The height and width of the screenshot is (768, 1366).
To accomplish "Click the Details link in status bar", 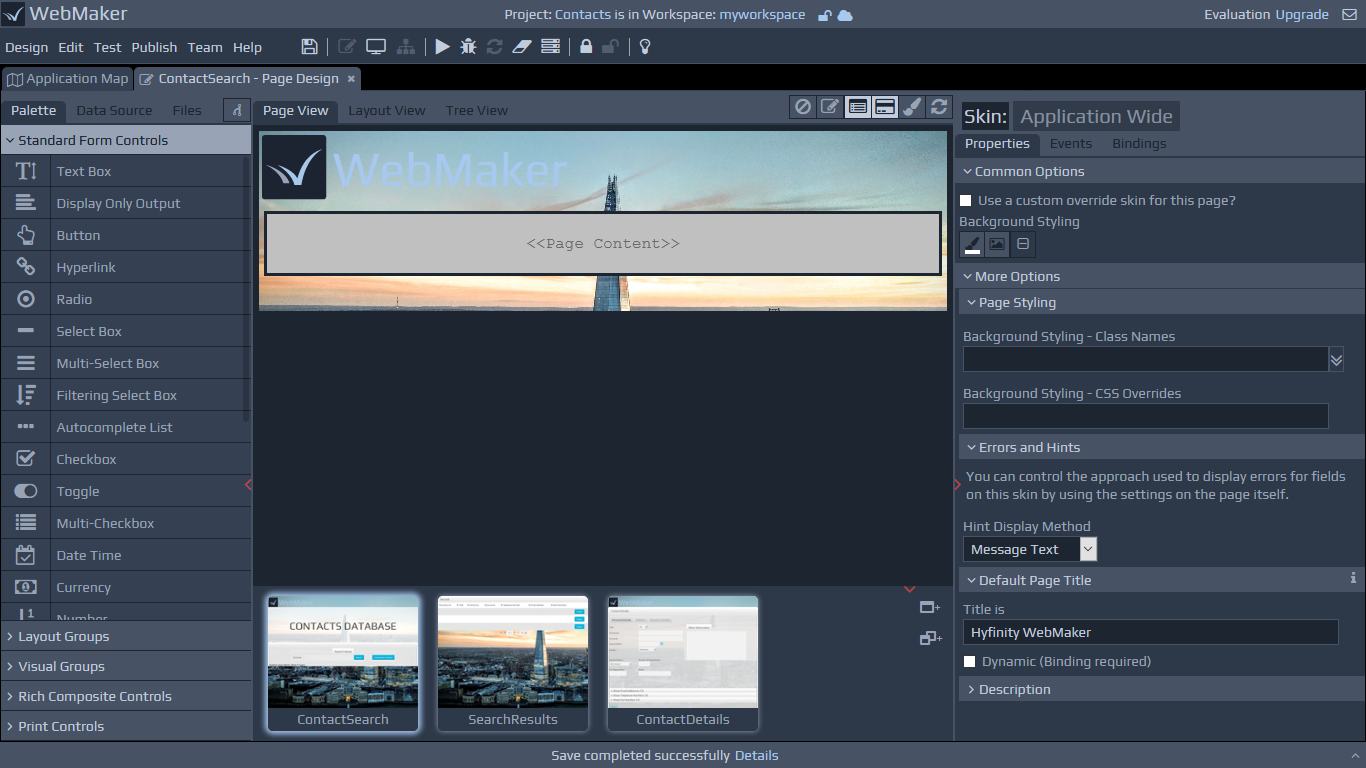I will click(756, 755).
